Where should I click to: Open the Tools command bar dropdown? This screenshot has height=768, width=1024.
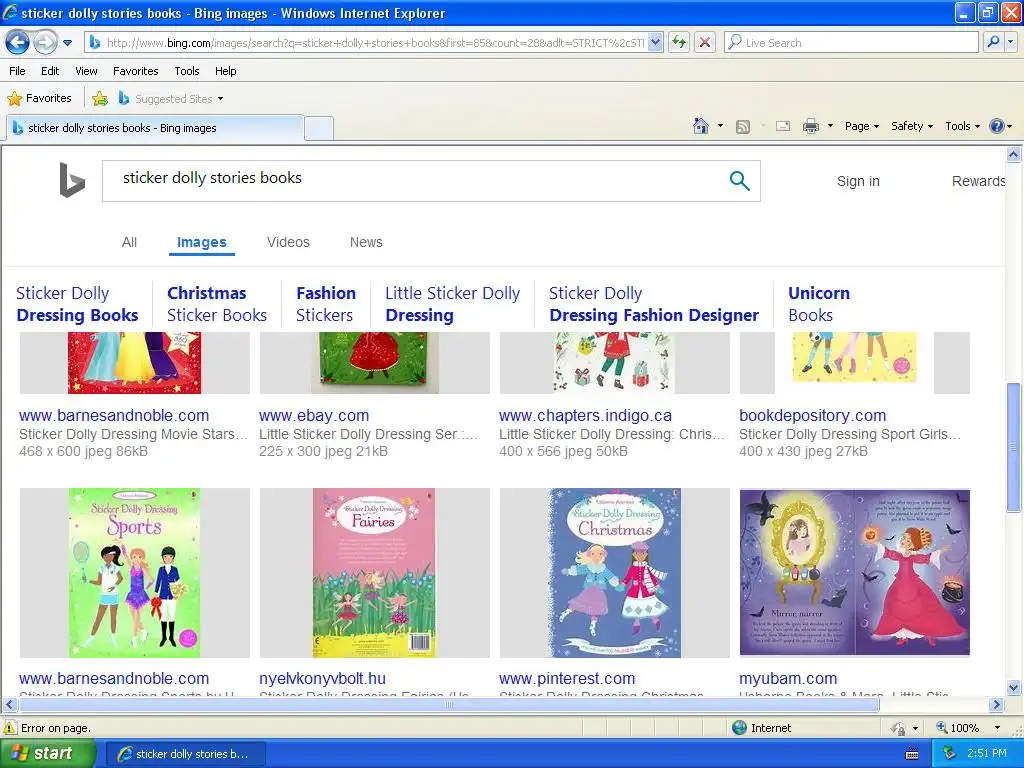coord(962,126)
